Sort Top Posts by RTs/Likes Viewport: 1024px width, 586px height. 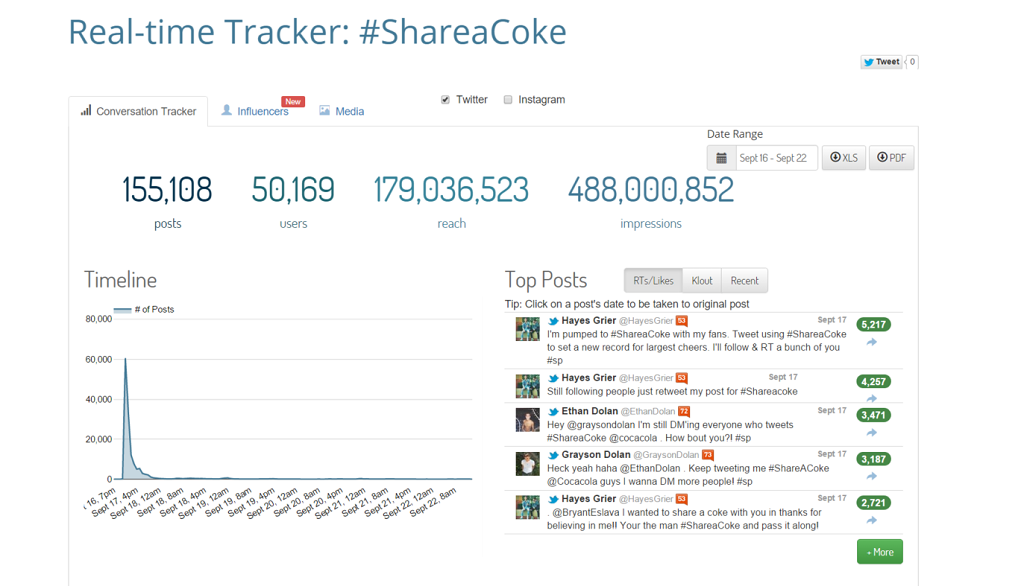click(x=653, y=281)
